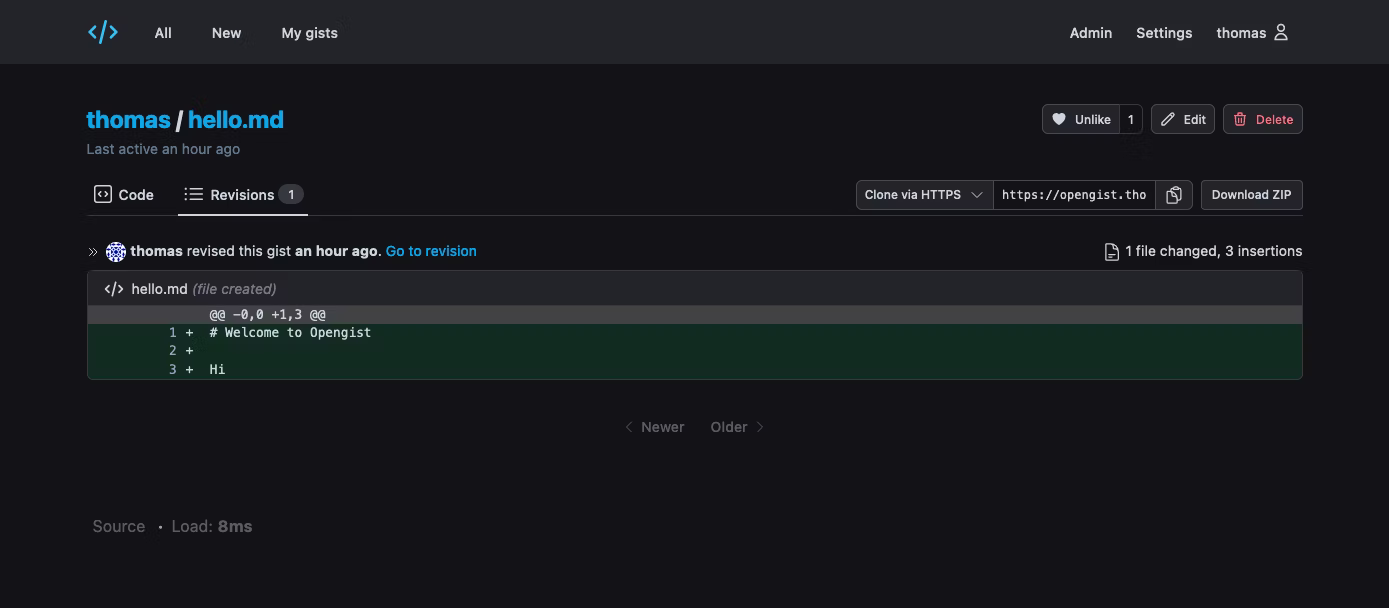The width and height of the screenshot is (1389, 608).
Task: Click the left chevron beside Newer
Action: [x=629, y=427]
